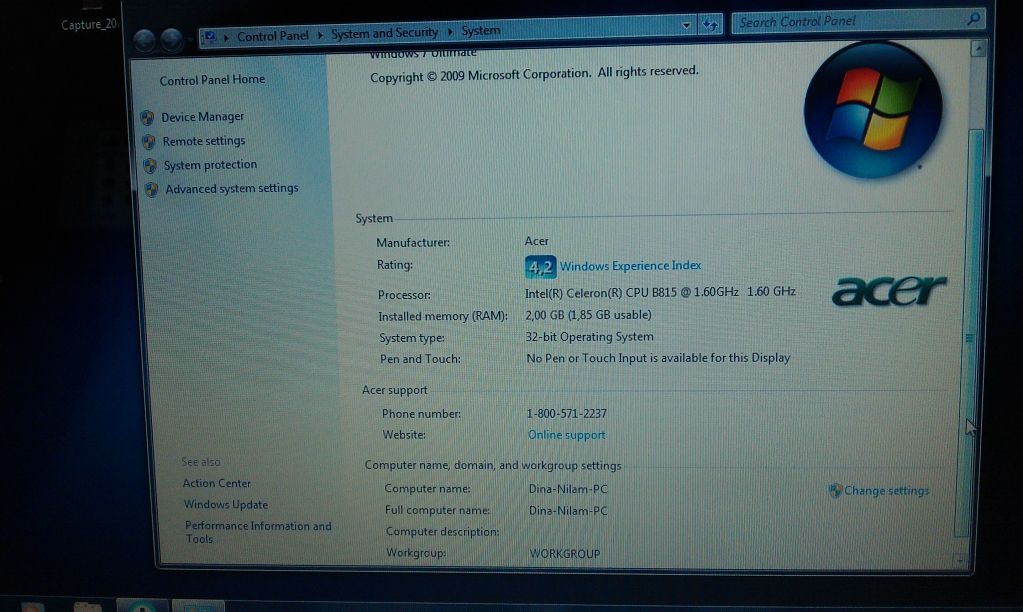Click the No Pen or Touch Input text
Viewport: 1023px width, 612px height.
[658, 358]
